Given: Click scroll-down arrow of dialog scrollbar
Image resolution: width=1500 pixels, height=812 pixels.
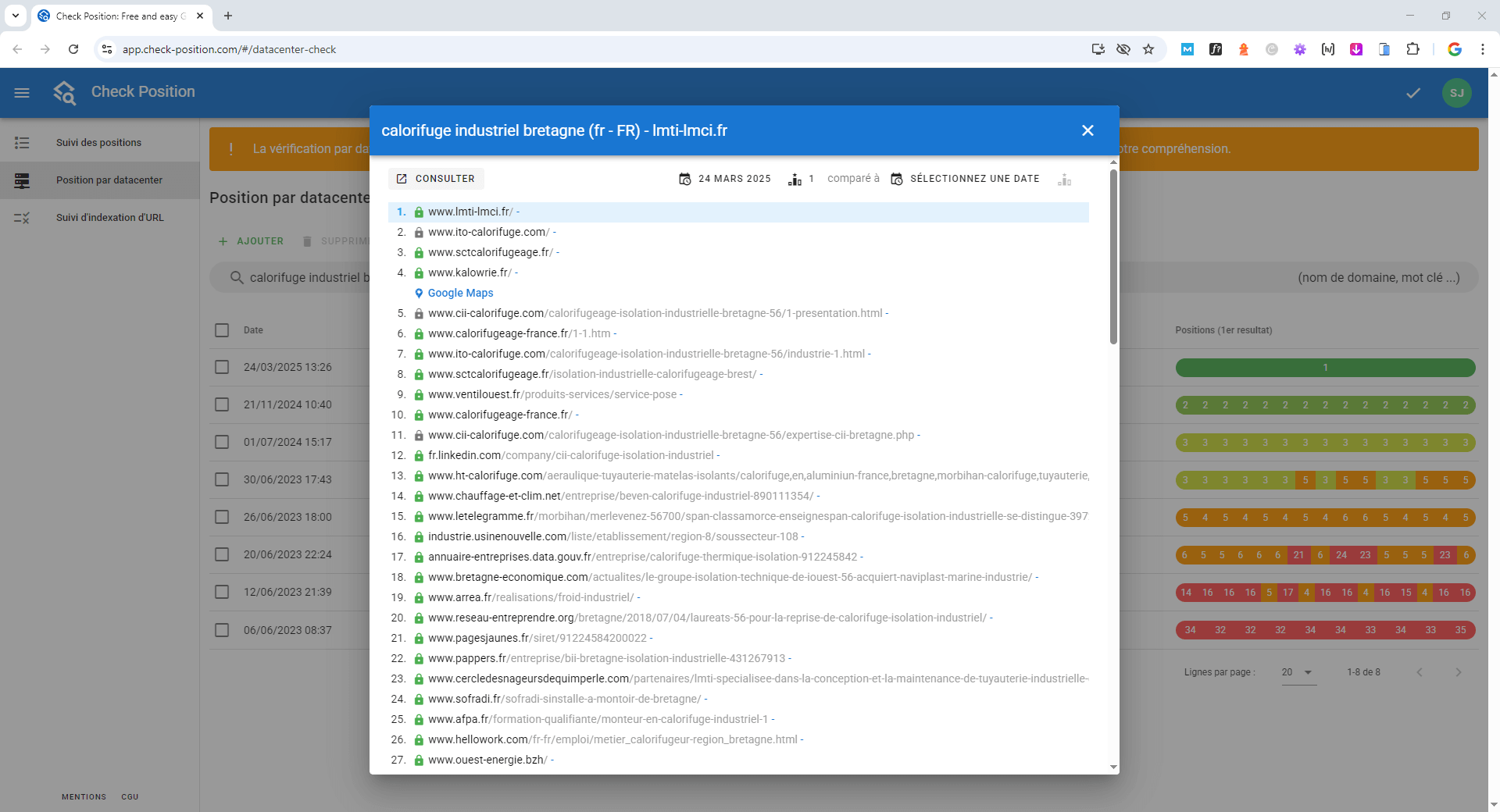Looking at the screenshot, I should [1113, 767].
